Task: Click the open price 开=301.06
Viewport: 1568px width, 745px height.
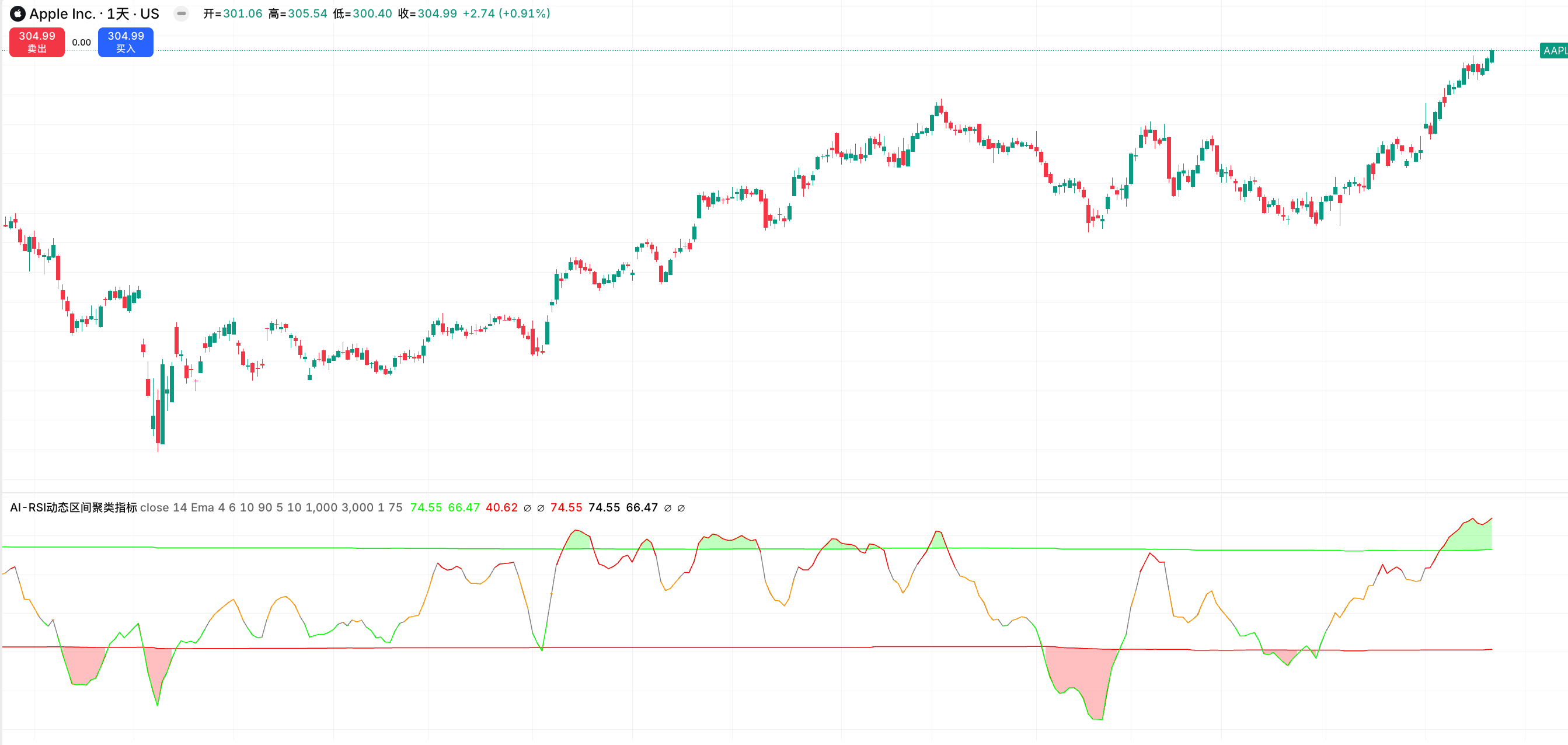Action: pyautogui.click(x=232, y=13)
